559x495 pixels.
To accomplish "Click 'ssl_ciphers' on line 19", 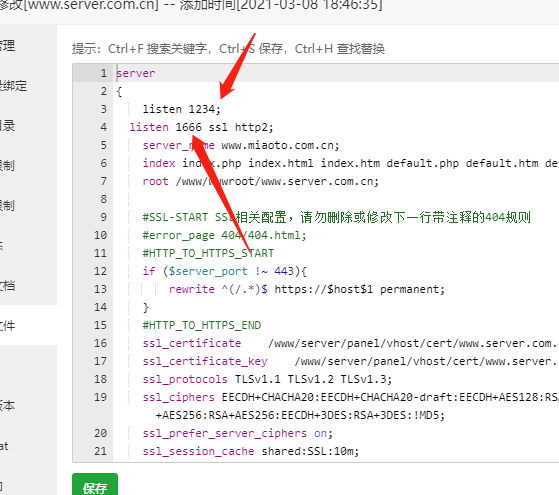I will 179,397.
